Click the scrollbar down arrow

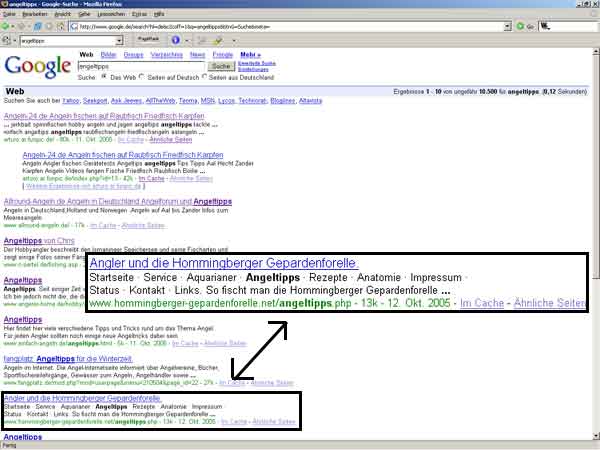click(x=596, y=436)
